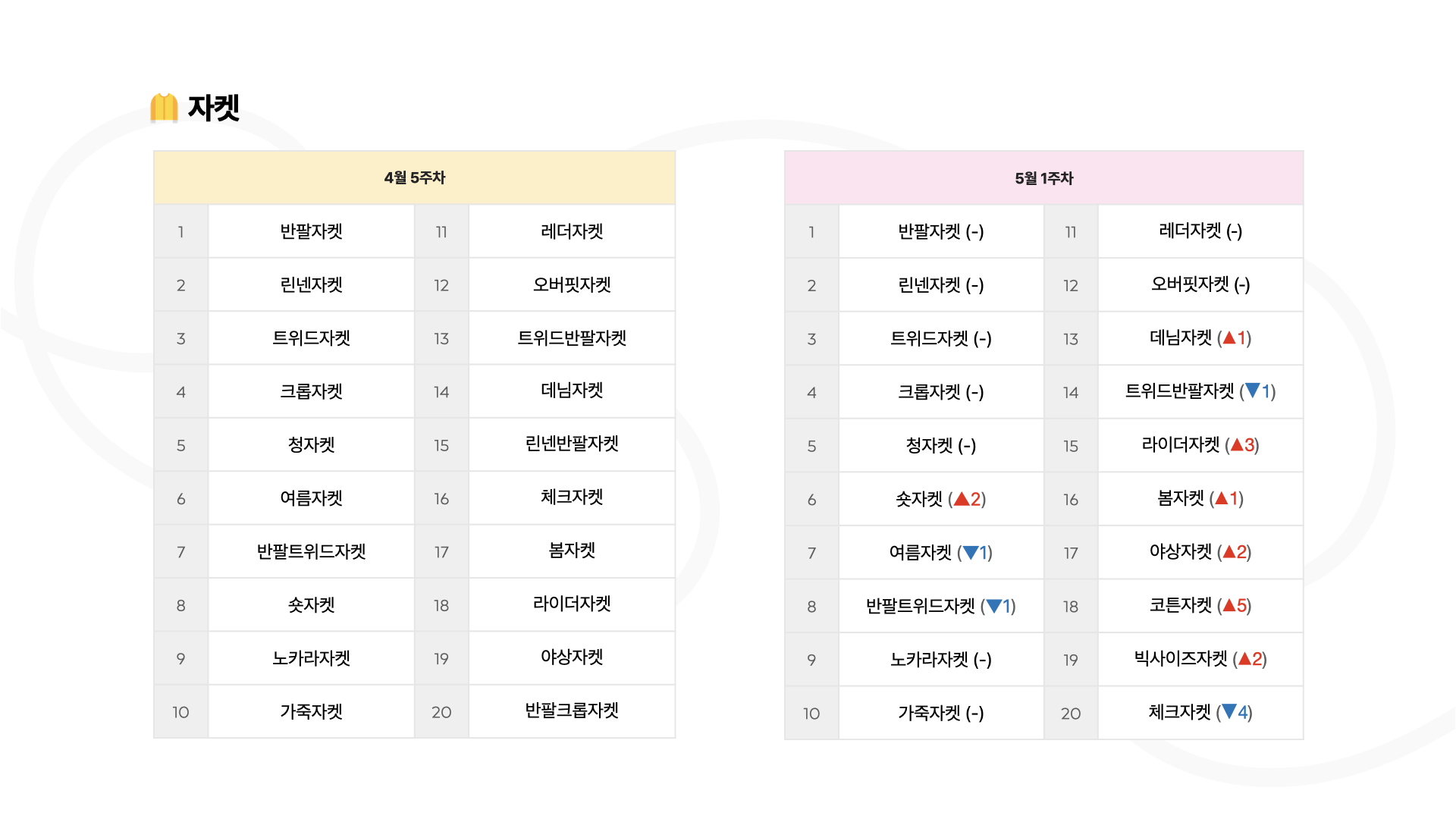This screenshot has width=1456, height=819.
Task: Select the 5월 1주차 table header
Action: point(1044,178)
